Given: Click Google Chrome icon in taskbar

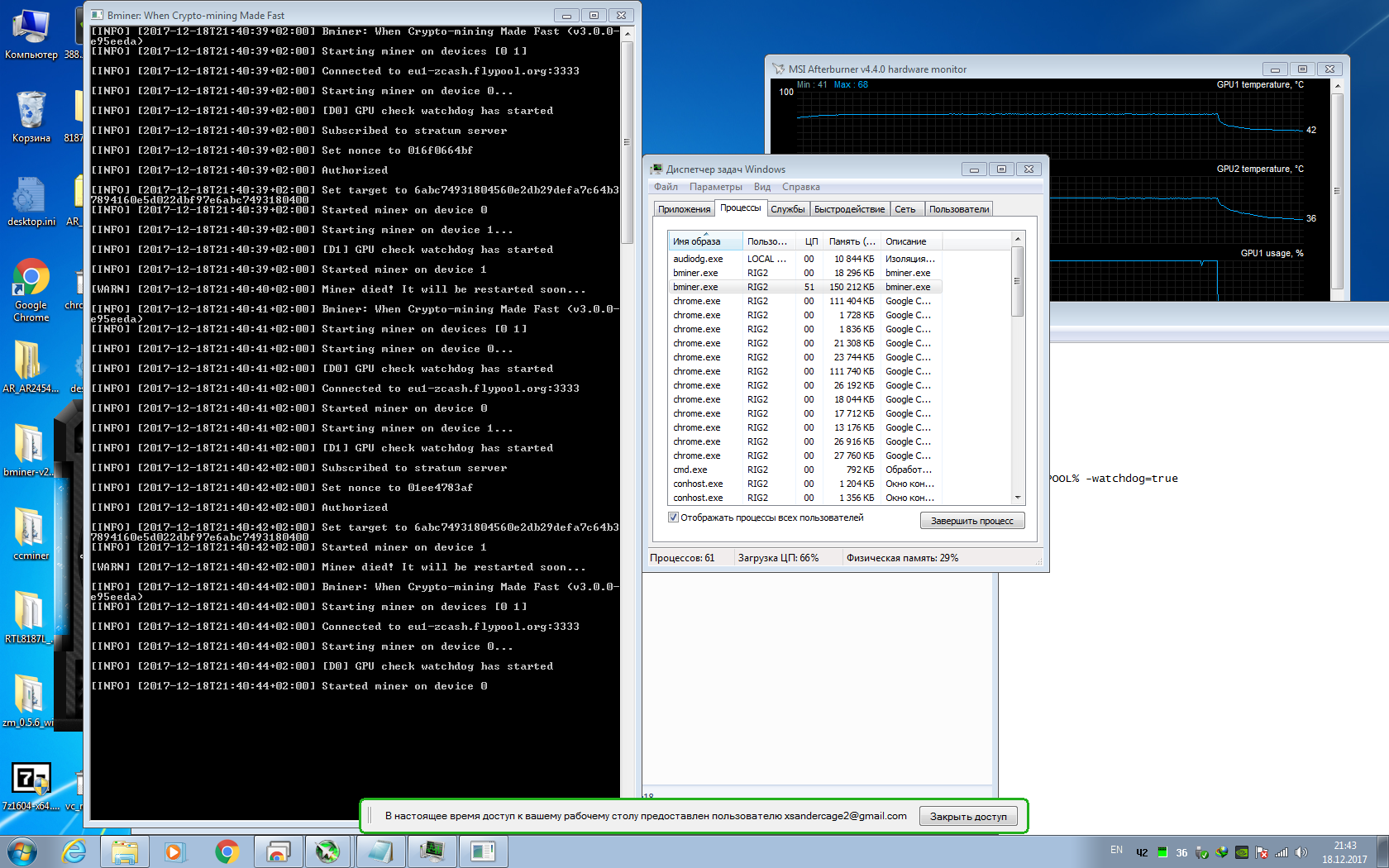Looking at the screenshot, I should point(227,851).
